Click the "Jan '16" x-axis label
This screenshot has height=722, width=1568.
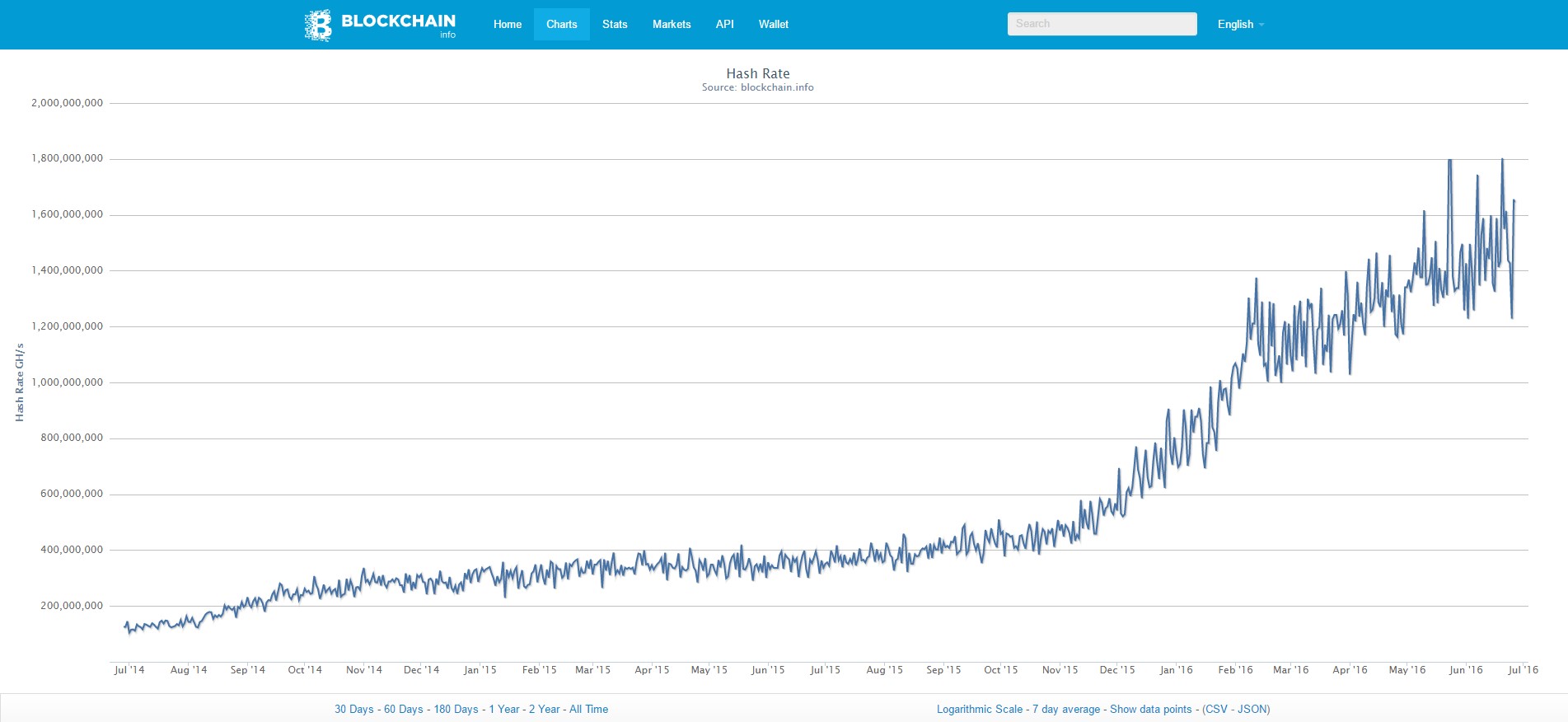tap(1177, 670)
